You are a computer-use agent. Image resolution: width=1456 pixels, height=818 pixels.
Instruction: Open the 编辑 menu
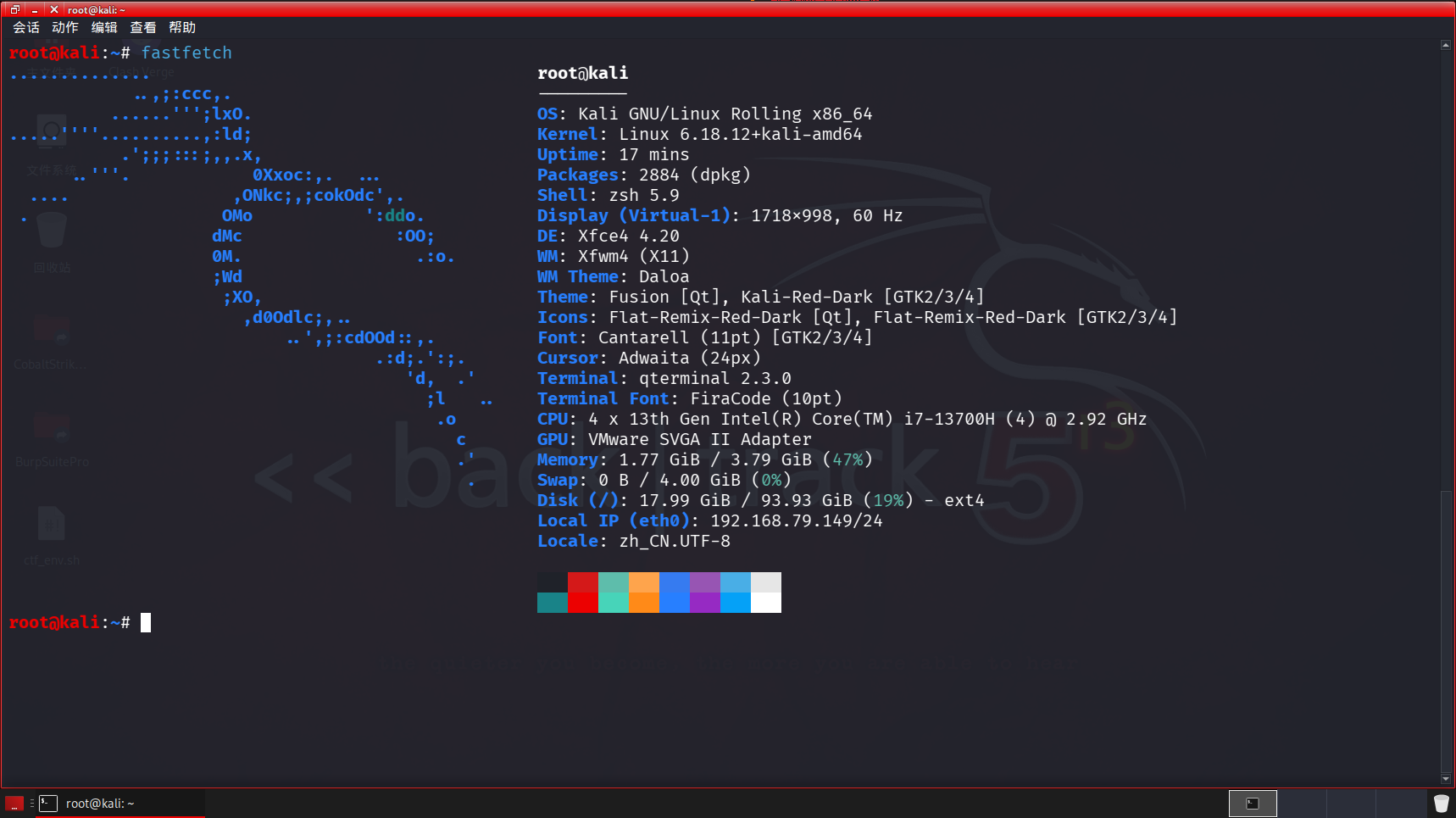coord(104,27)
